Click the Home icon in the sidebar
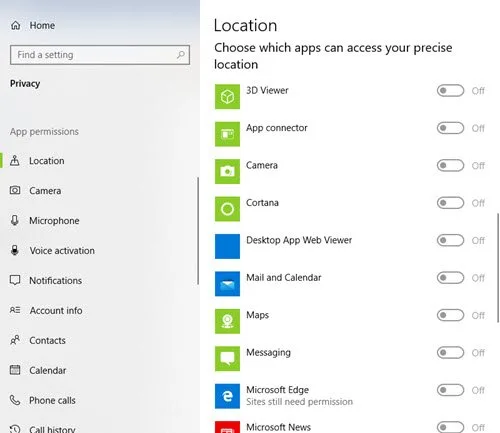 click(x=16, y=25)
